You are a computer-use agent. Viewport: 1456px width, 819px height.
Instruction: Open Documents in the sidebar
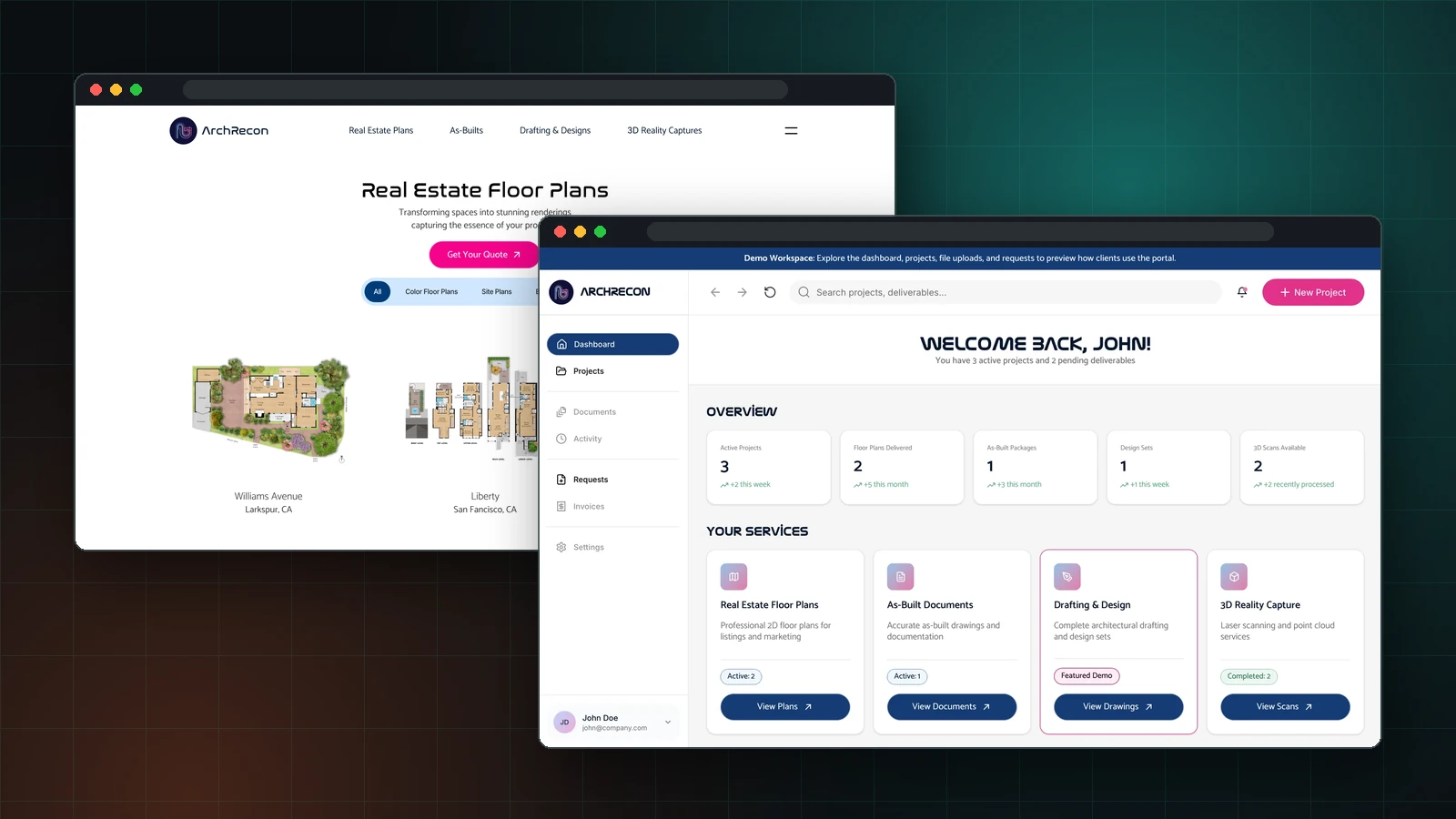pyautogui.click(x=612, y=412)
